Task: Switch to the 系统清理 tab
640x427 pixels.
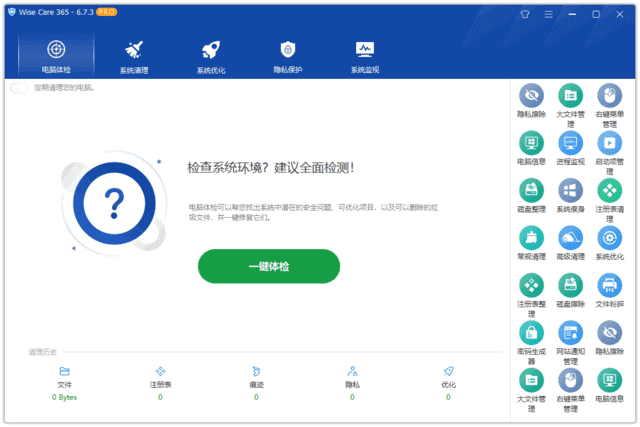Action: point(134,56)
